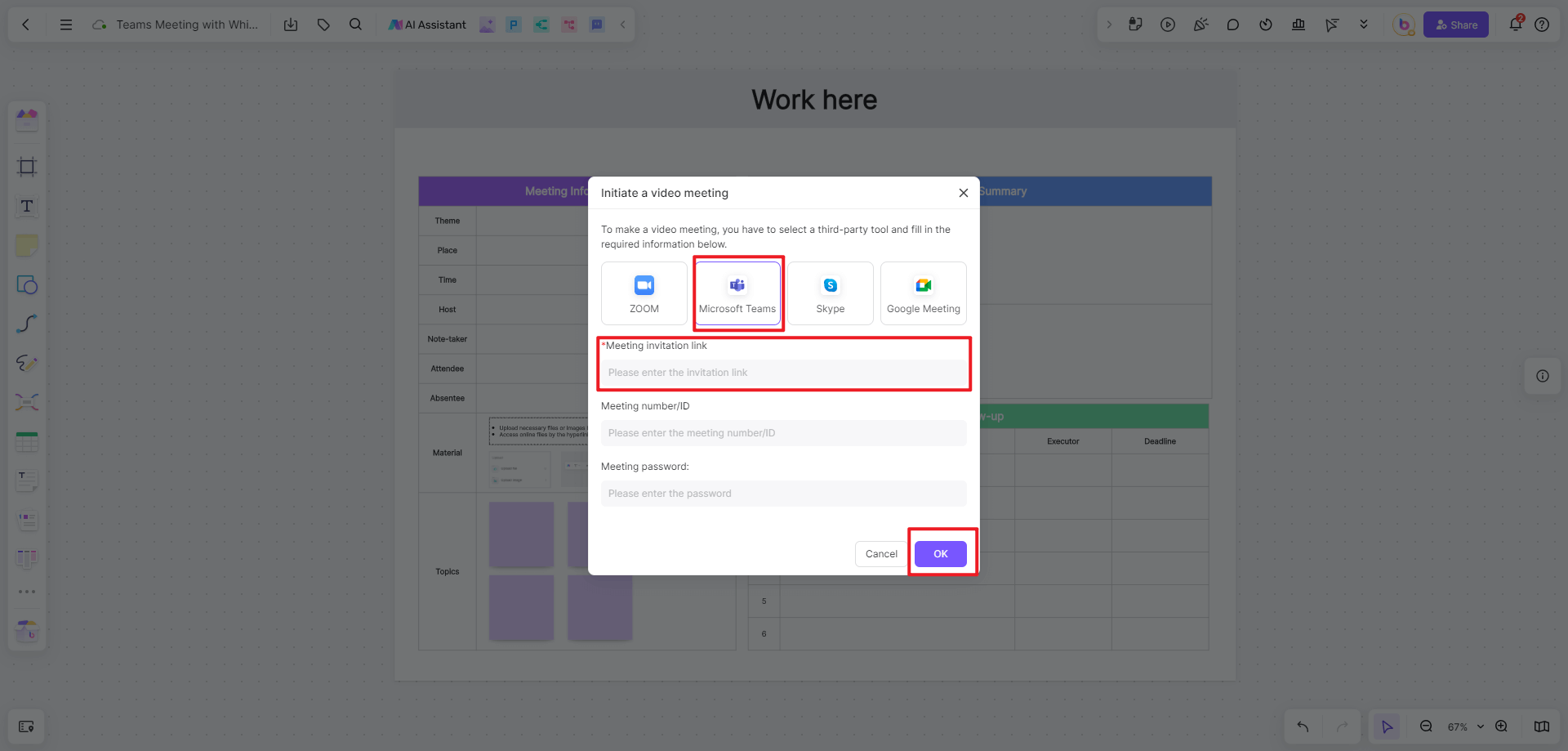This screenshot has width=1568, height=751.
Task: Click the redo arrow
Action: pyautogui.click(x=1342, y=726)
